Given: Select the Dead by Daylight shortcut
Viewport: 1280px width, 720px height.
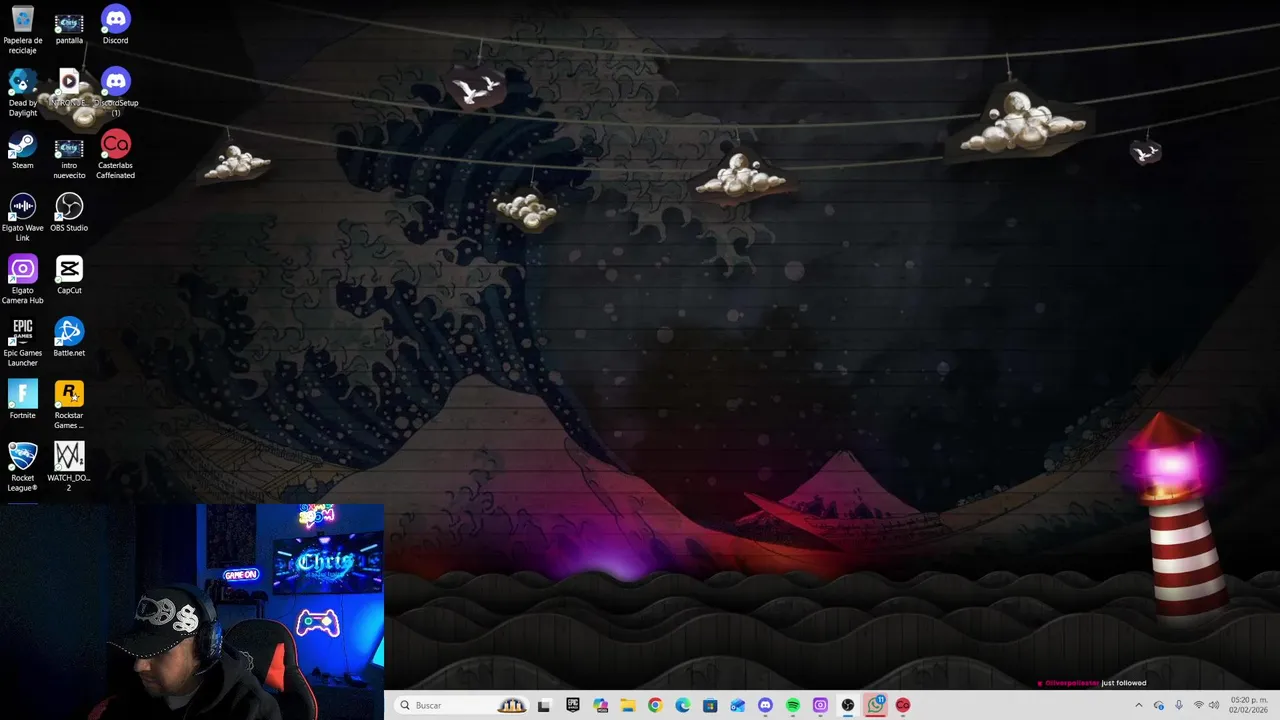Looking at the screenshot, I should 22,93.
